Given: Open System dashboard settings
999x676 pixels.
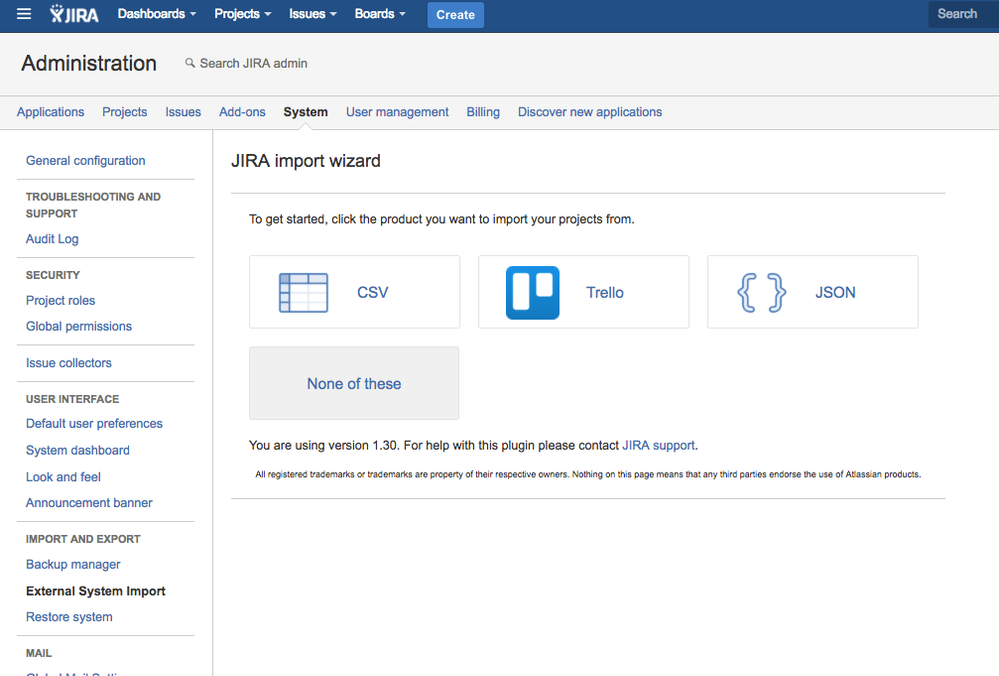Looking at the screenshot, I should pos(78,450).
